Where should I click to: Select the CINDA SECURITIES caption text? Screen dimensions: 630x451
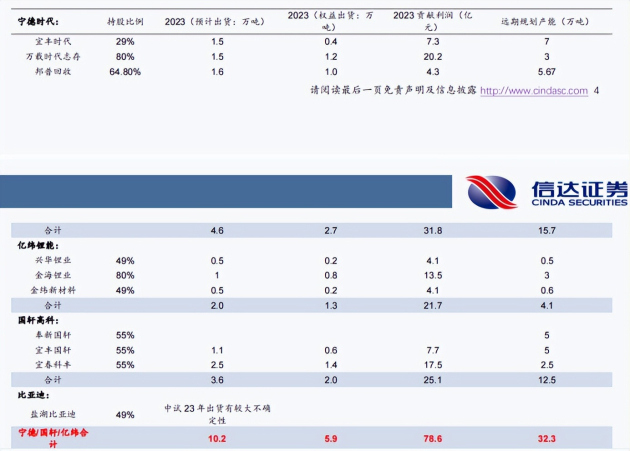(x=580, y=203)
